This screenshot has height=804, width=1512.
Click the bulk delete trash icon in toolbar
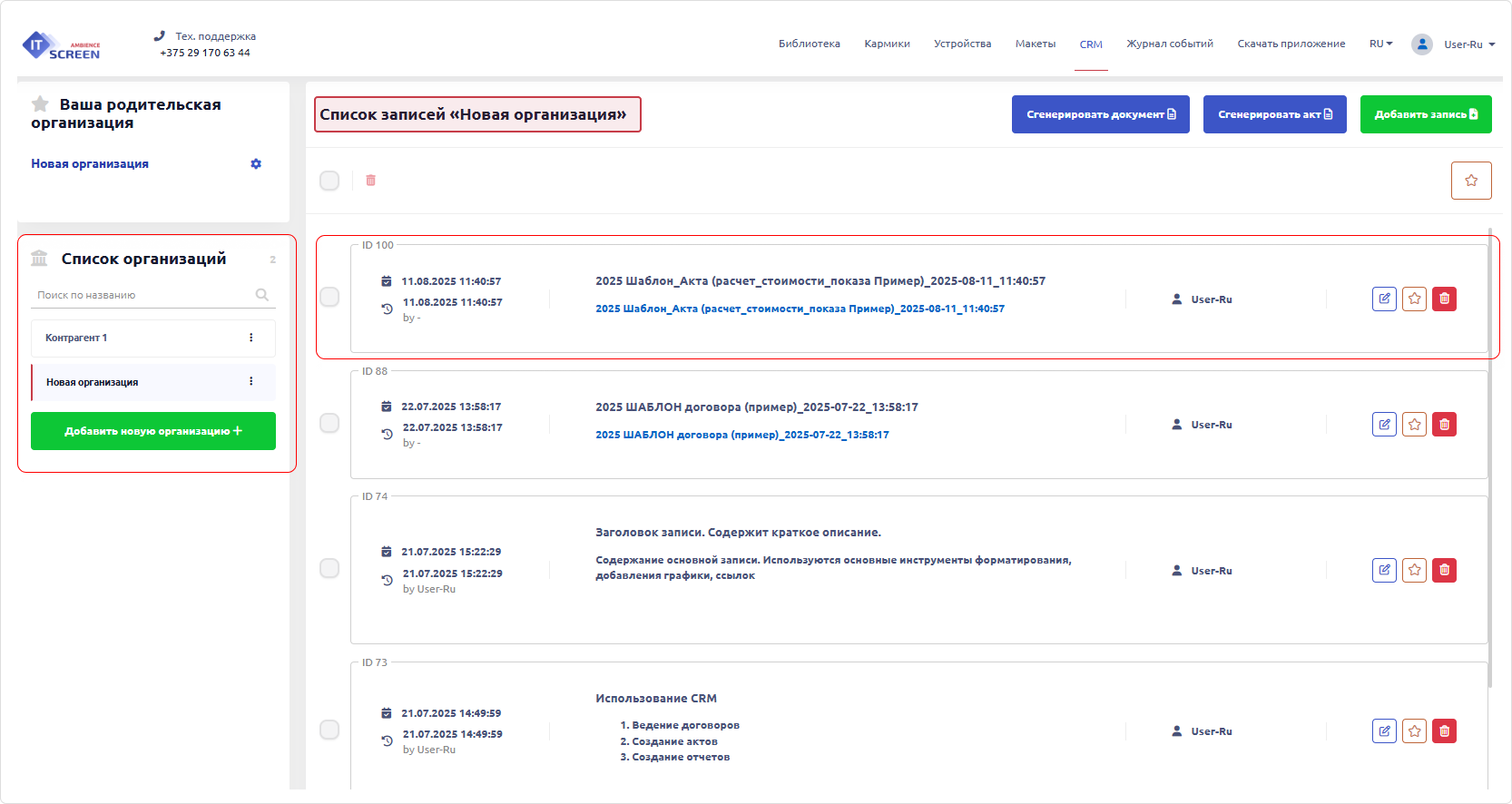tap(370, 181)
